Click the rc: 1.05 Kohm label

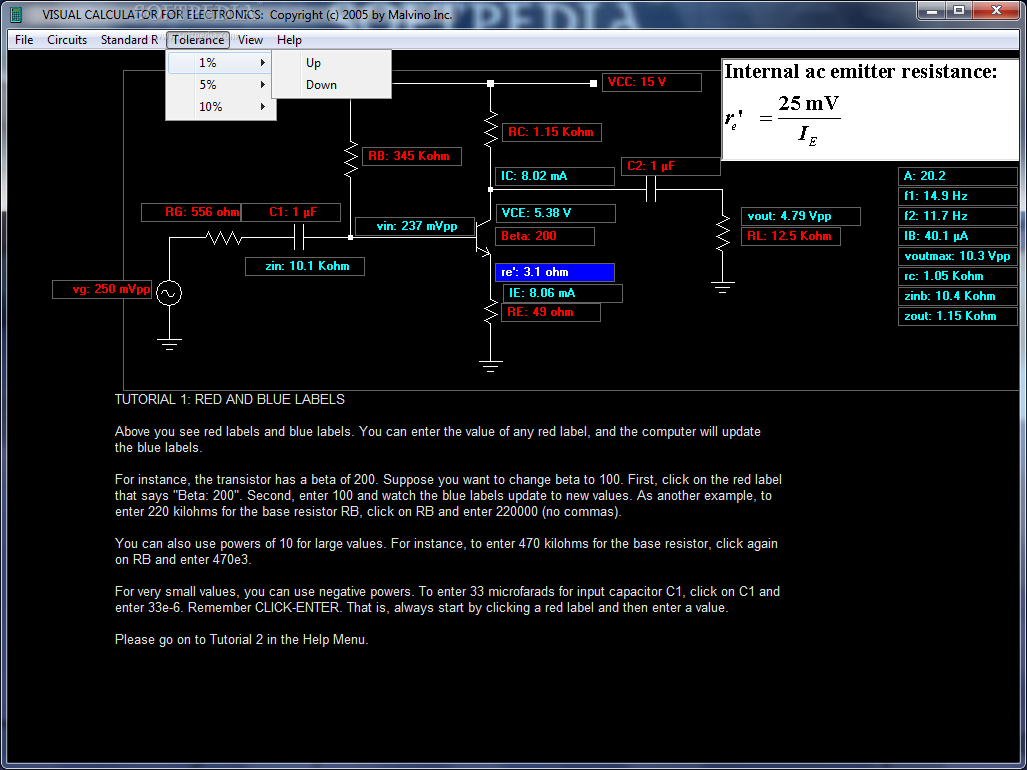tap(958, 276)
